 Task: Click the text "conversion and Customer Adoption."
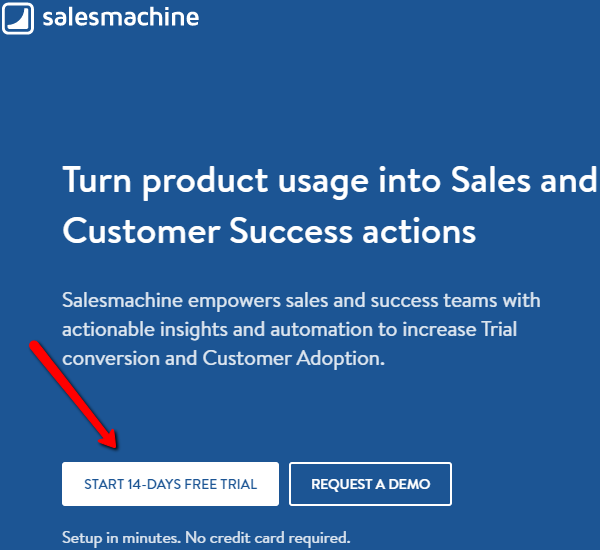pyautogui.click(x=223, y=359)
